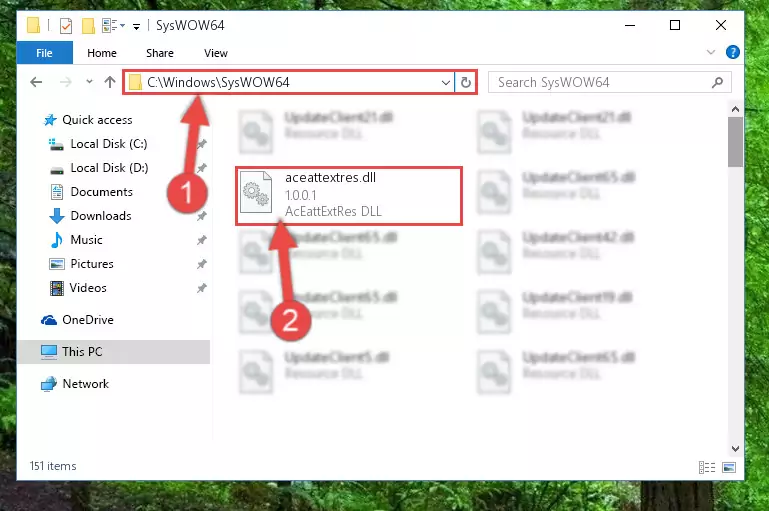Select Network in the navigation pane
769x511 pixels.
pyautogui.click(x=75, y=383)
